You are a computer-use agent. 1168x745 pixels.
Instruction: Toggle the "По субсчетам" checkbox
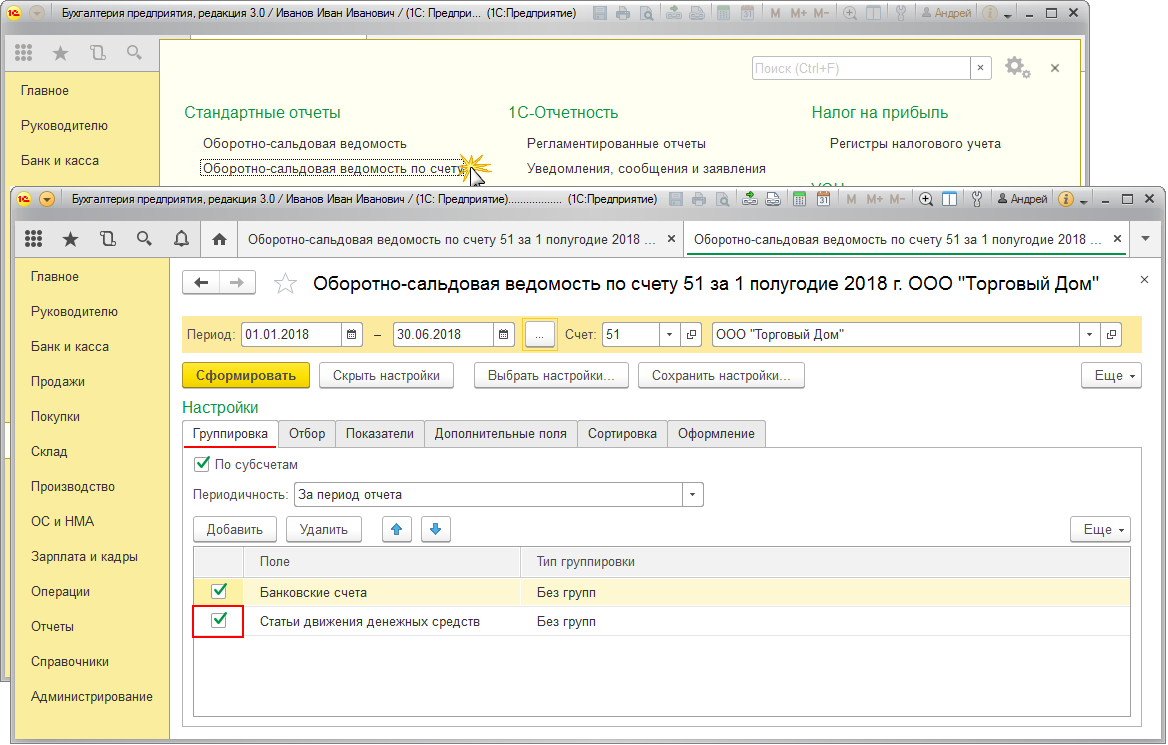coord(202,464)
